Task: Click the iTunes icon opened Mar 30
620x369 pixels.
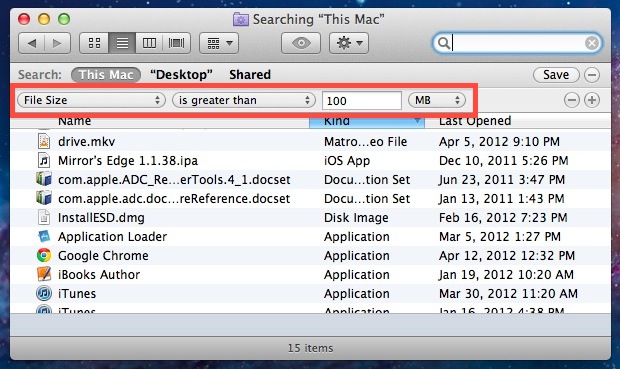Action: pos(44,293)
